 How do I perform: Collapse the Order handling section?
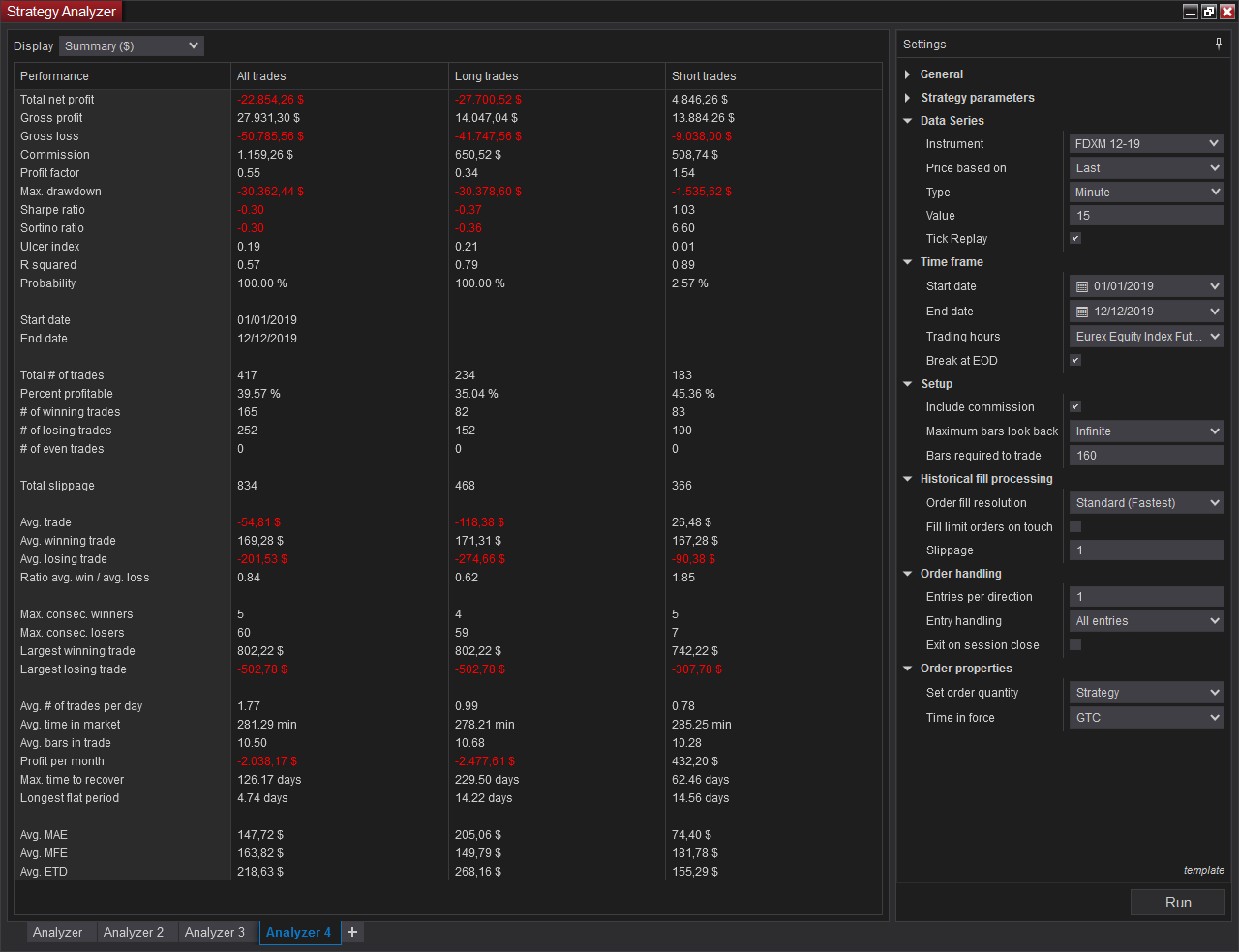(907, 574)
